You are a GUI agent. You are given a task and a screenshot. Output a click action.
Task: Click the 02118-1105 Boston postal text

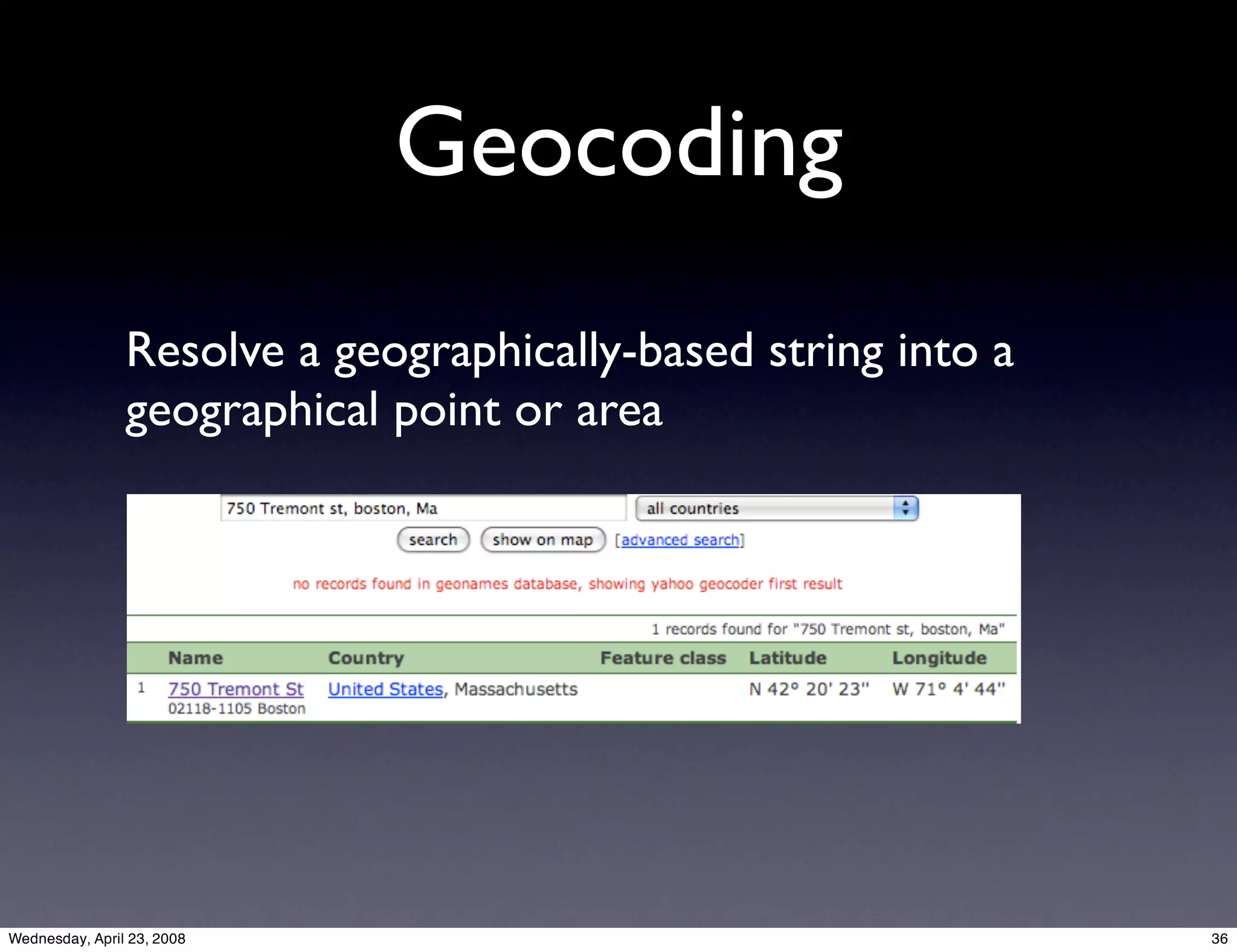tap(237, 709)
